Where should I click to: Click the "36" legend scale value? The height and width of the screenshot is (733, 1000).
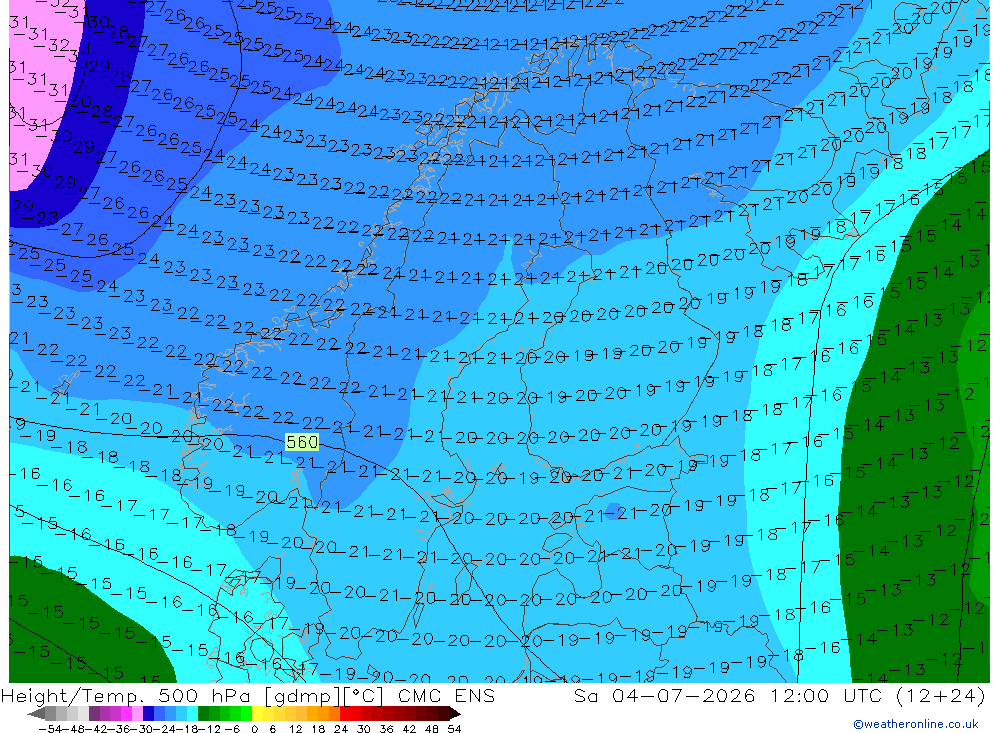point(386,729)
